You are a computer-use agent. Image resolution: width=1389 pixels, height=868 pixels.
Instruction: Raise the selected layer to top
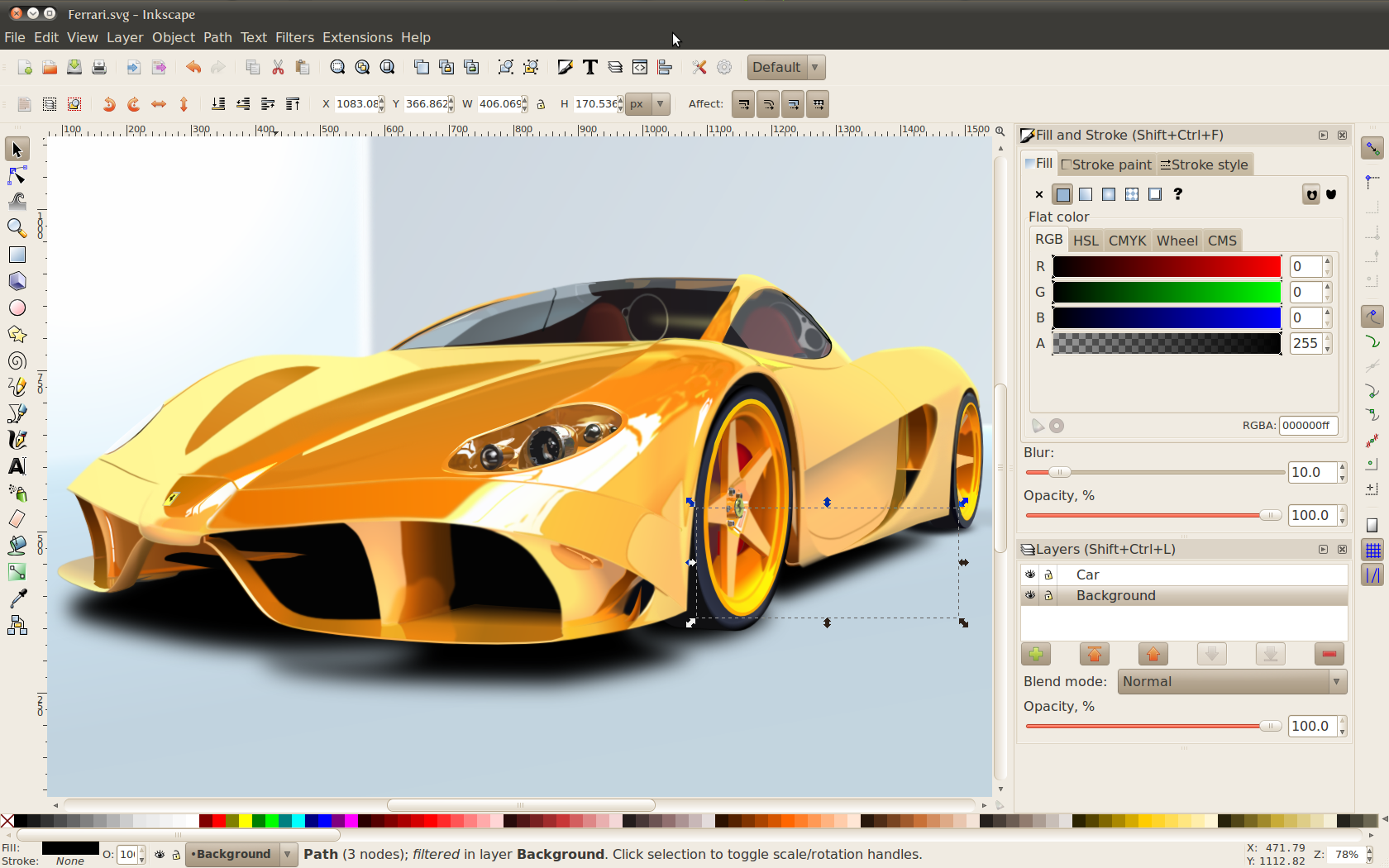point(1094,653)
